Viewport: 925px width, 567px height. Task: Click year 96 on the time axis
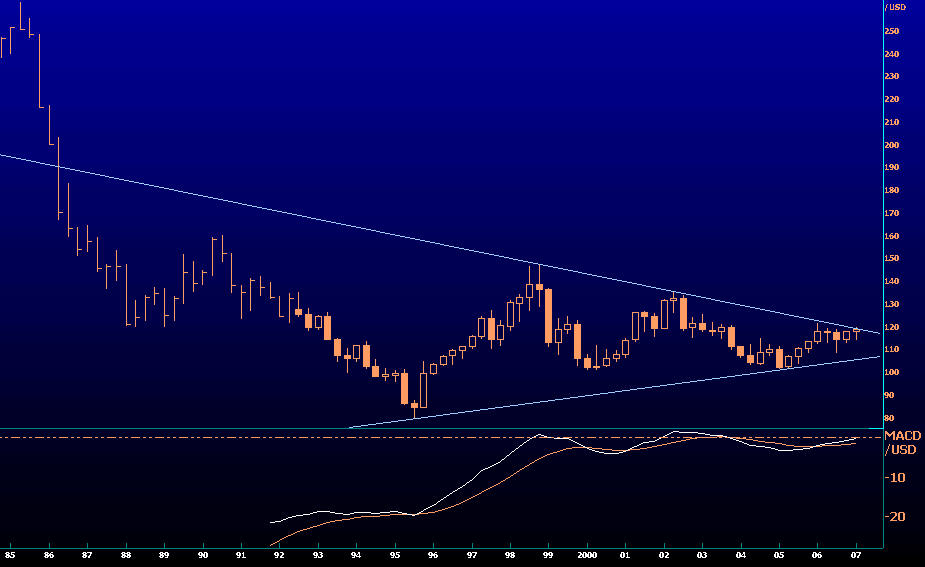(x=433, y=555)
